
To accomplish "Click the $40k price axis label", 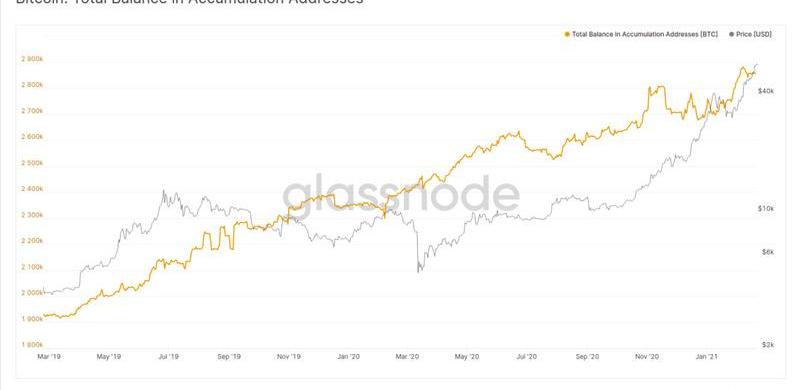I will coord(766,91).
